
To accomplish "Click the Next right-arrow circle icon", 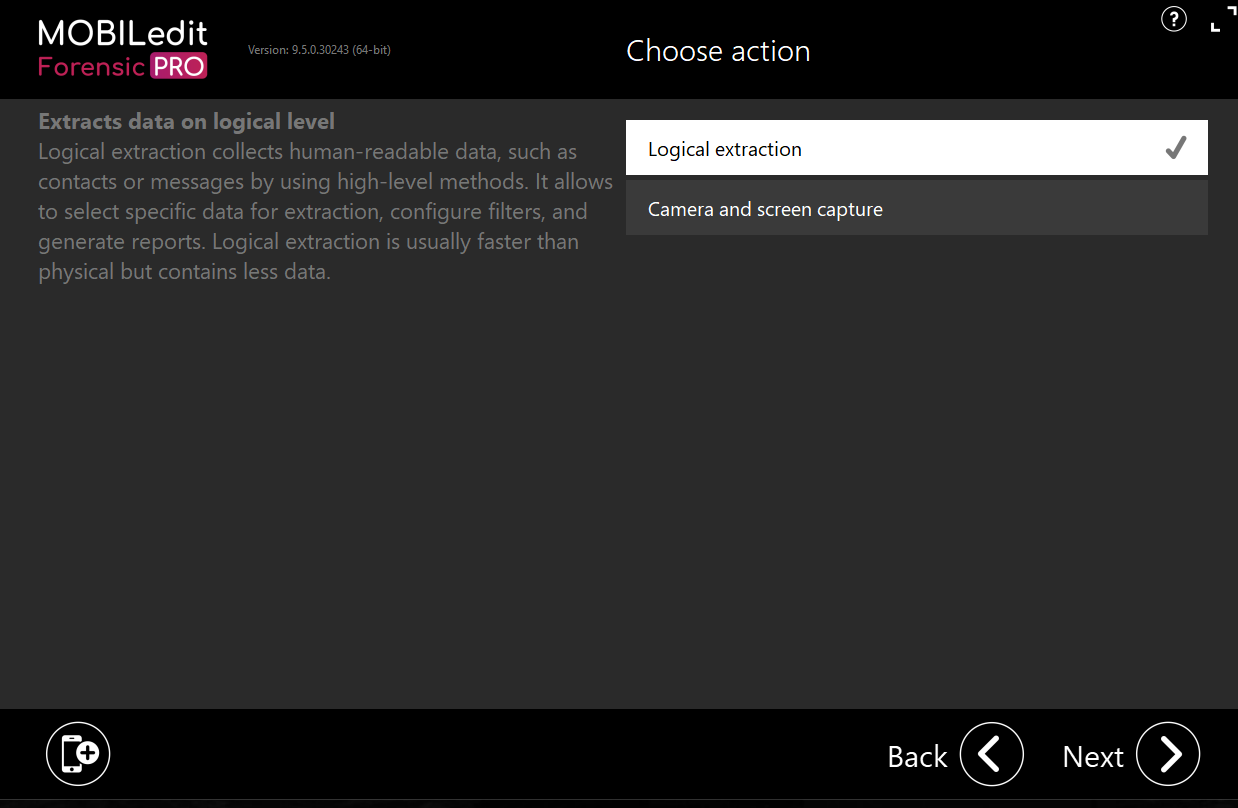I will tap(1168, 754).
